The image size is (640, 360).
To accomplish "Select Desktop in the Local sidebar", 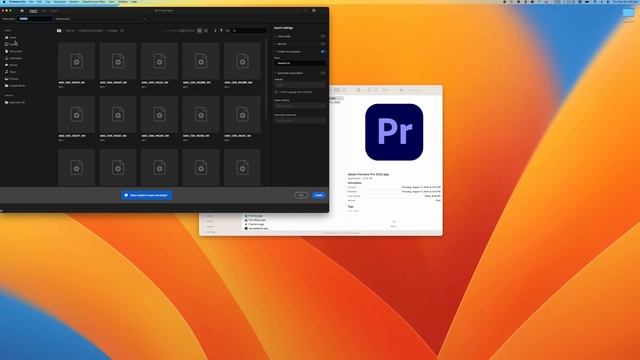I will click(x=11, y=44).
